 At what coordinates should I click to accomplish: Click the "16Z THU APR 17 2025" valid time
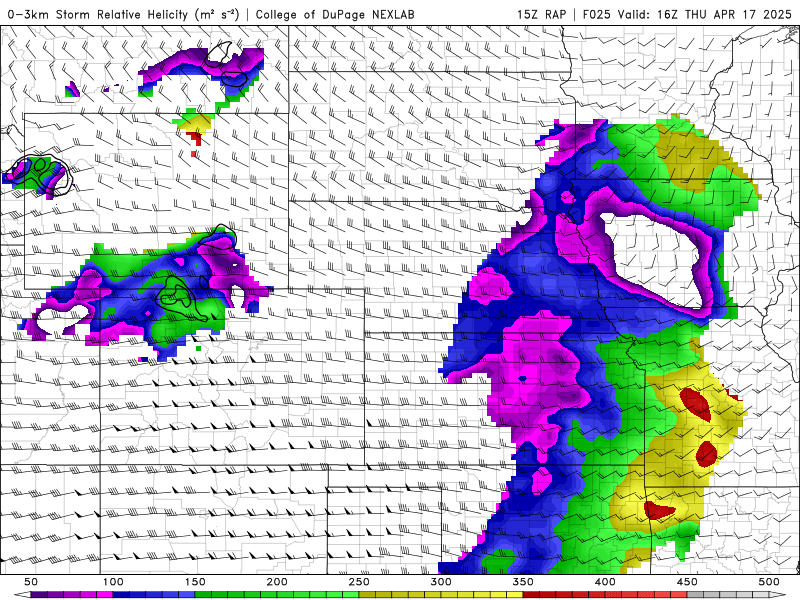pyautogui.click(x=724, y=14)
